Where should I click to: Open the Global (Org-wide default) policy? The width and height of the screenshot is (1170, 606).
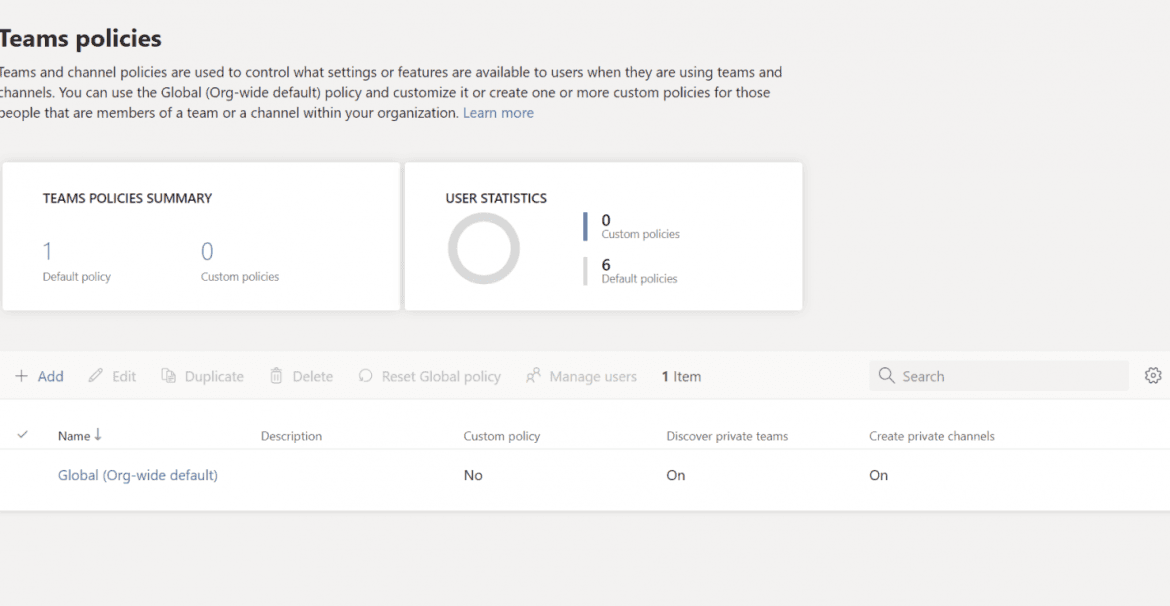coord(138,475)
